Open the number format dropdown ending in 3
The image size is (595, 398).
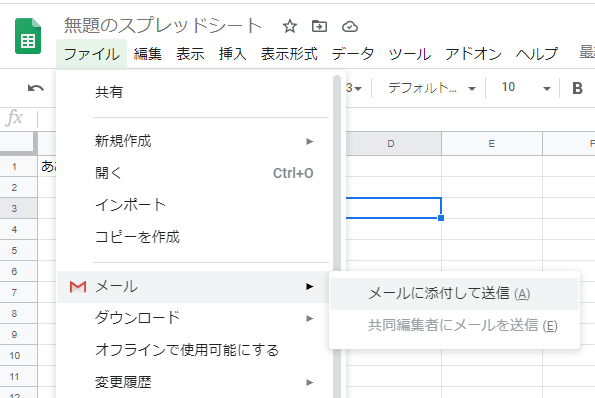point(354,88)
